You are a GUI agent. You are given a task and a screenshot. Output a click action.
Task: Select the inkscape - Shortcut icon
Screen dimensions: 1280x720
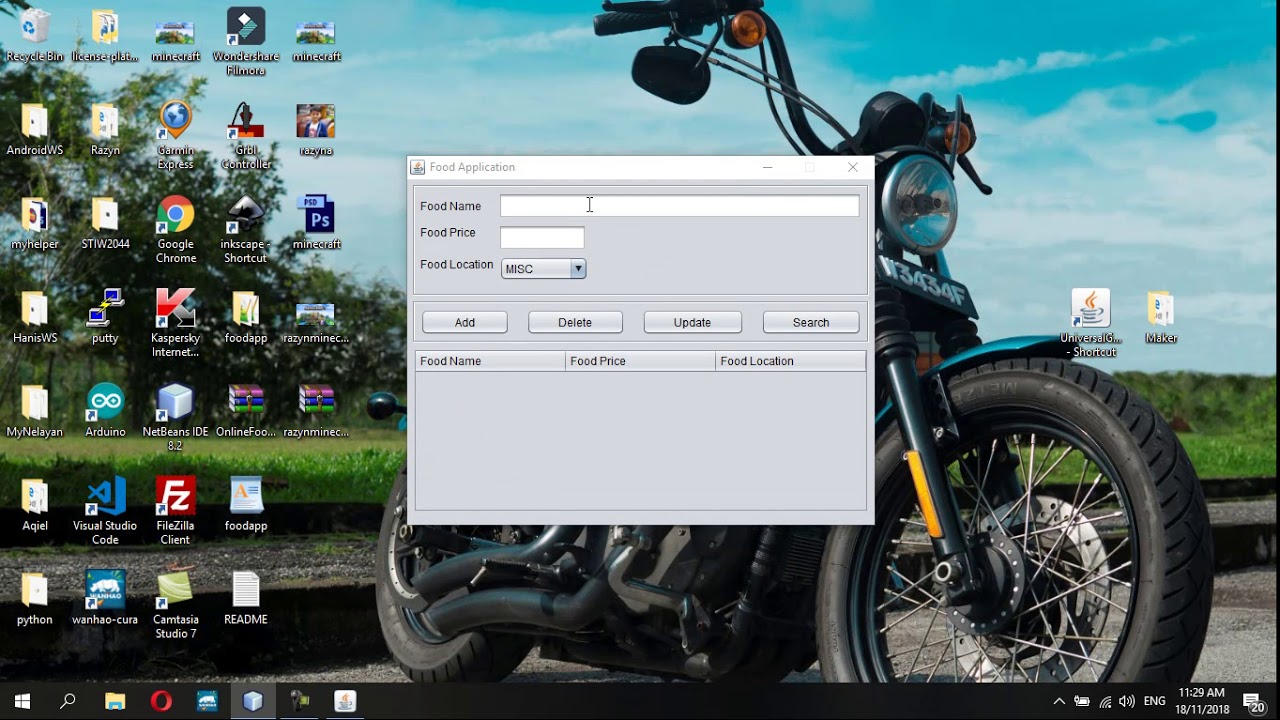pos(246,230)
